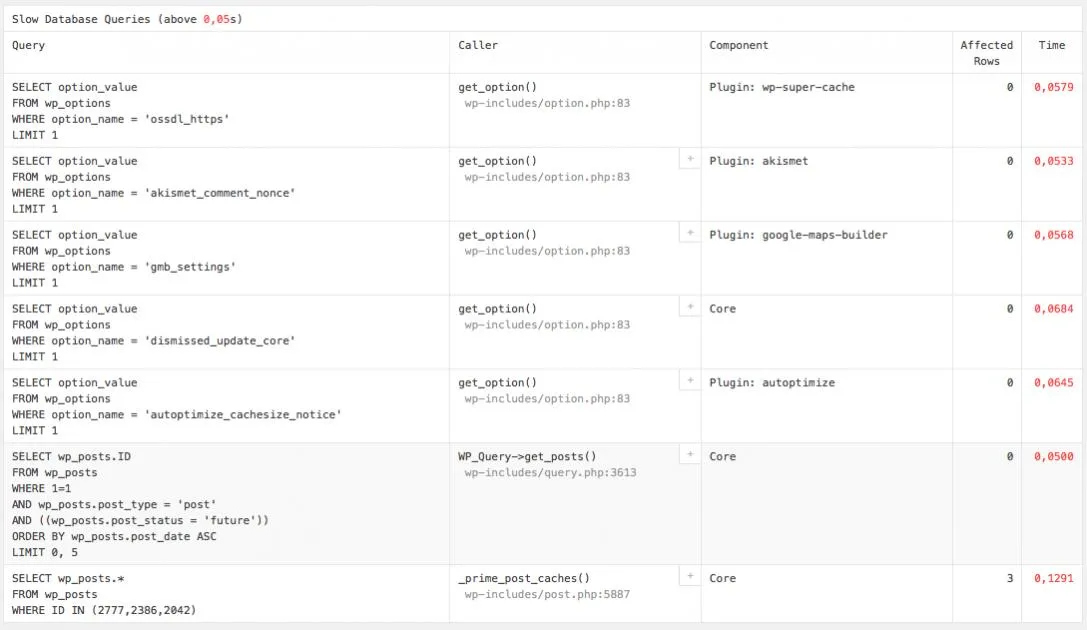The image size is (1087, 630).
Task: Sort by Component column header
Action: (x=738, y=45)
